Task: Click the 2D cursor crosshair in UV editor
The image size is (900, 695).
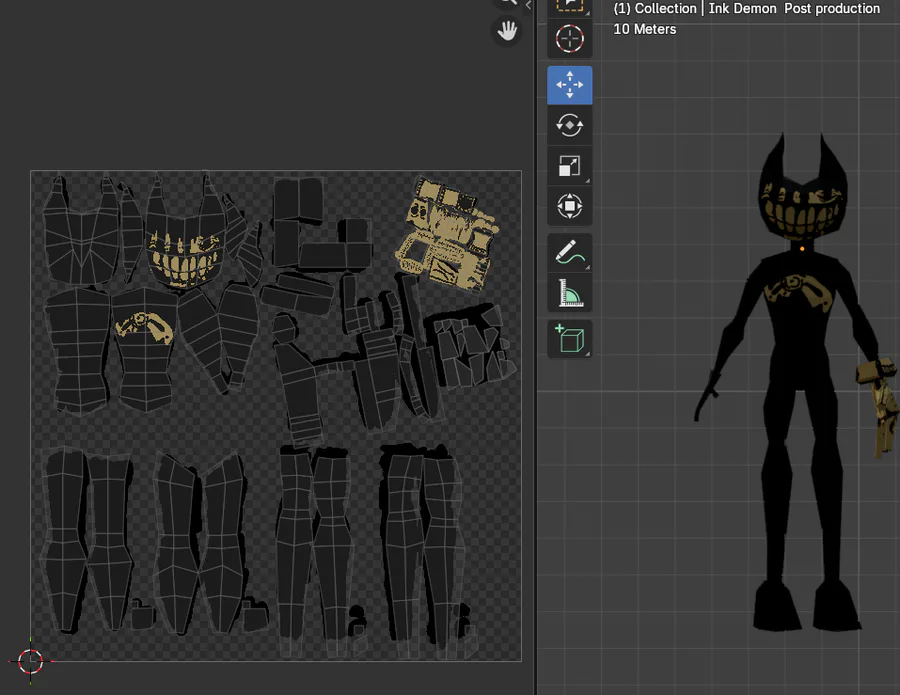Action: tap(30, 661)
